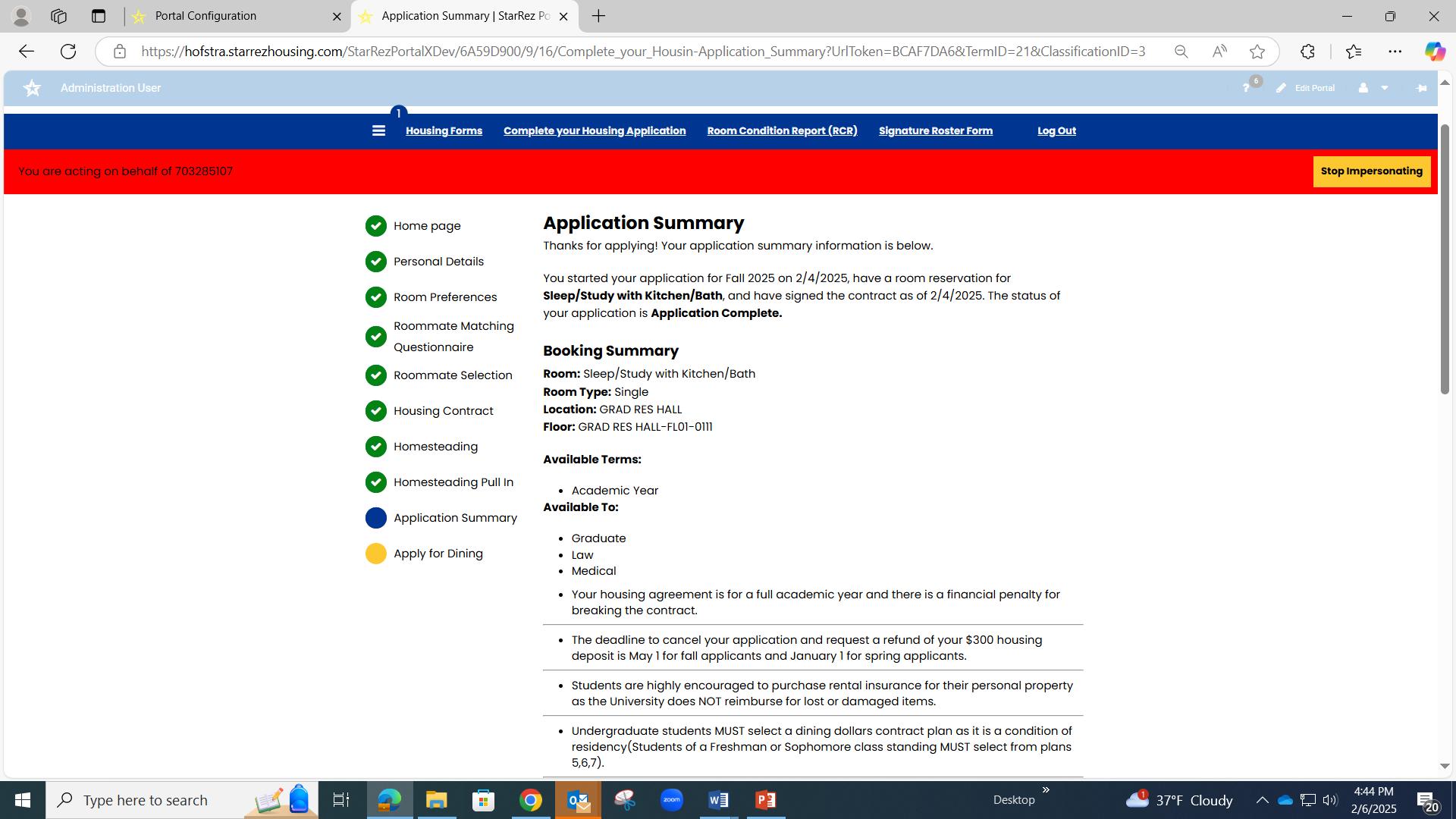Click the Stop Impersonating button
The width and height of the screenshot is (1456, 819).
1371,171
